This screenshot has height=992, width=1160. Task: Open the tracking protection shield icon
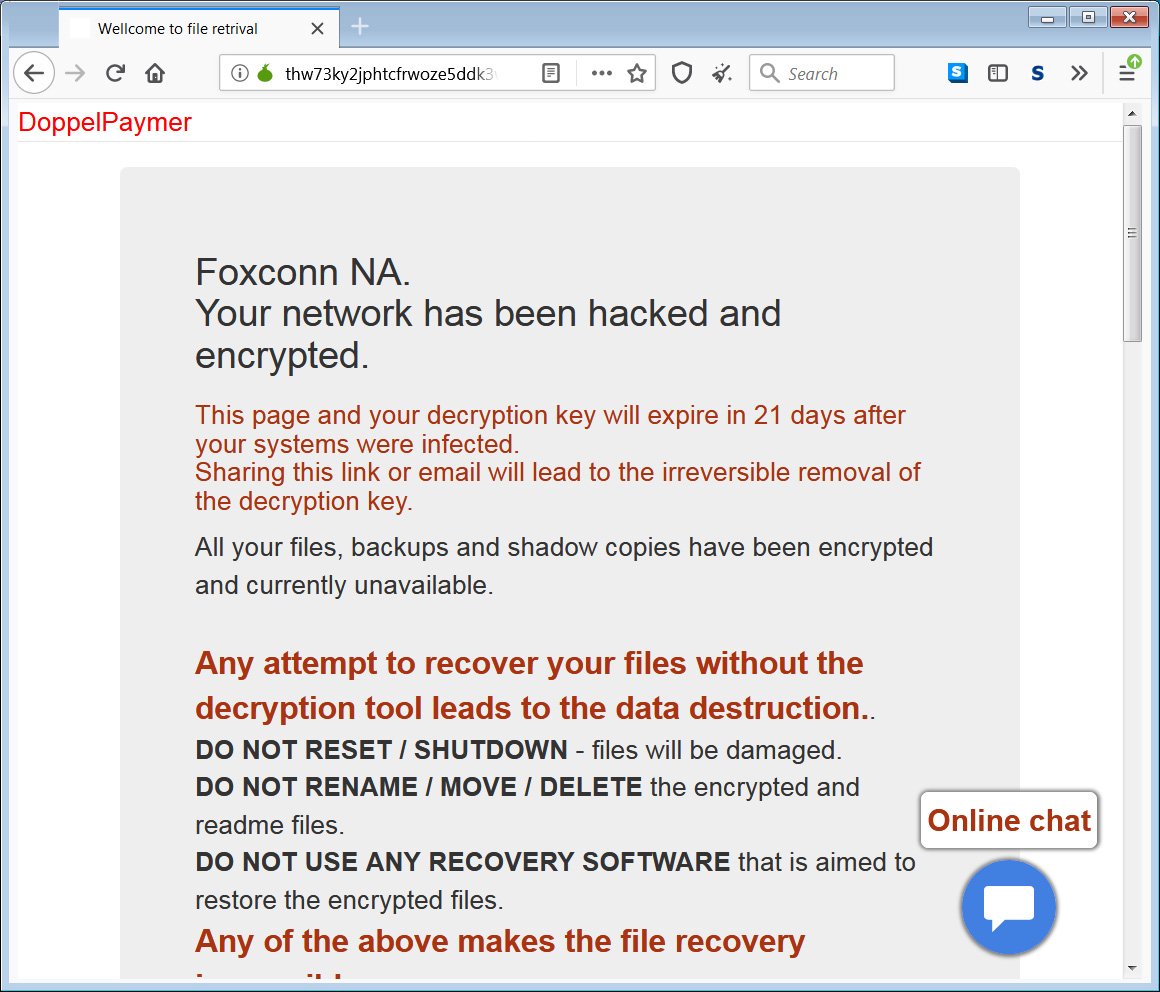tap(681, 72)
